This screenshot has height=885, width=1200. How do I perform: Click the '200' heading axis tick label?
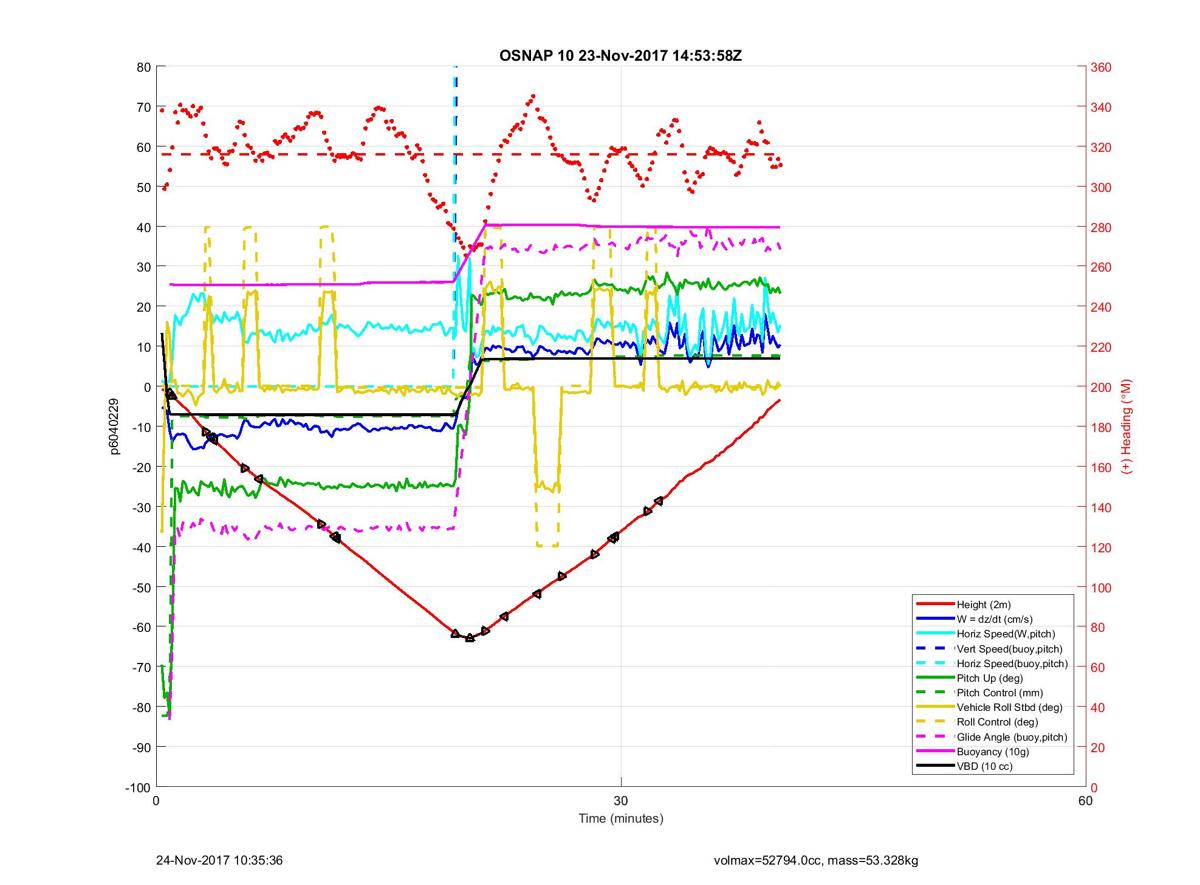(1099, 387)
